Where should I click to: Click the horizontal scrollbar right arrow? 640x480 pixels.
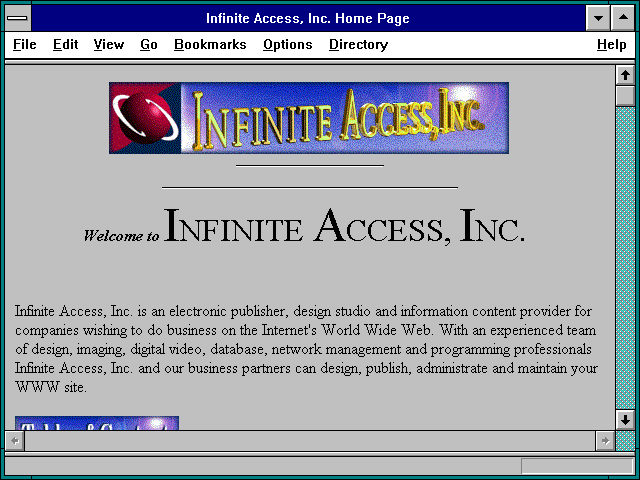[x=605, y=441]
